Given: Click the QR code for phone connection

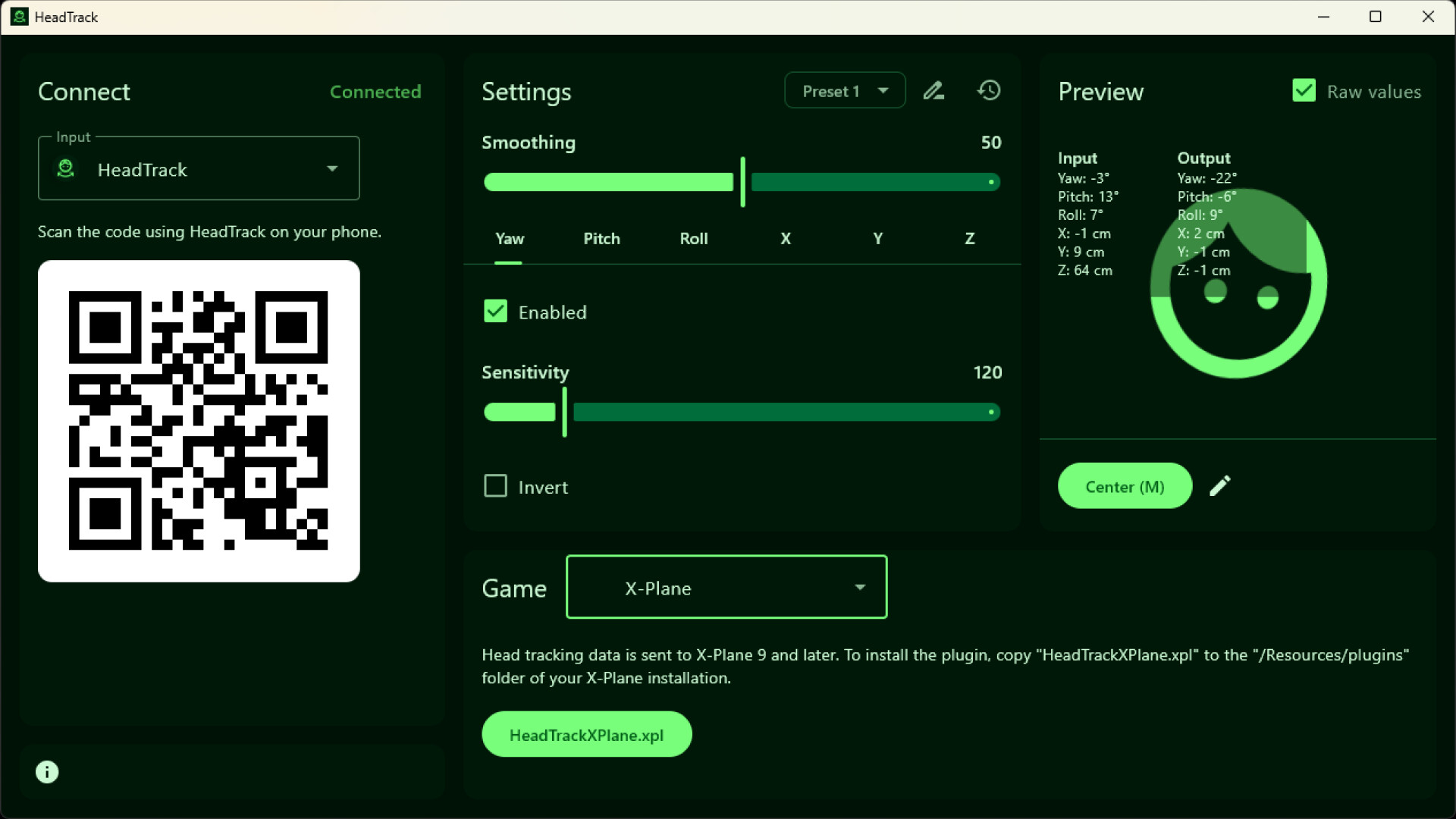Looking at the screenshot, I should pos(199,421).
